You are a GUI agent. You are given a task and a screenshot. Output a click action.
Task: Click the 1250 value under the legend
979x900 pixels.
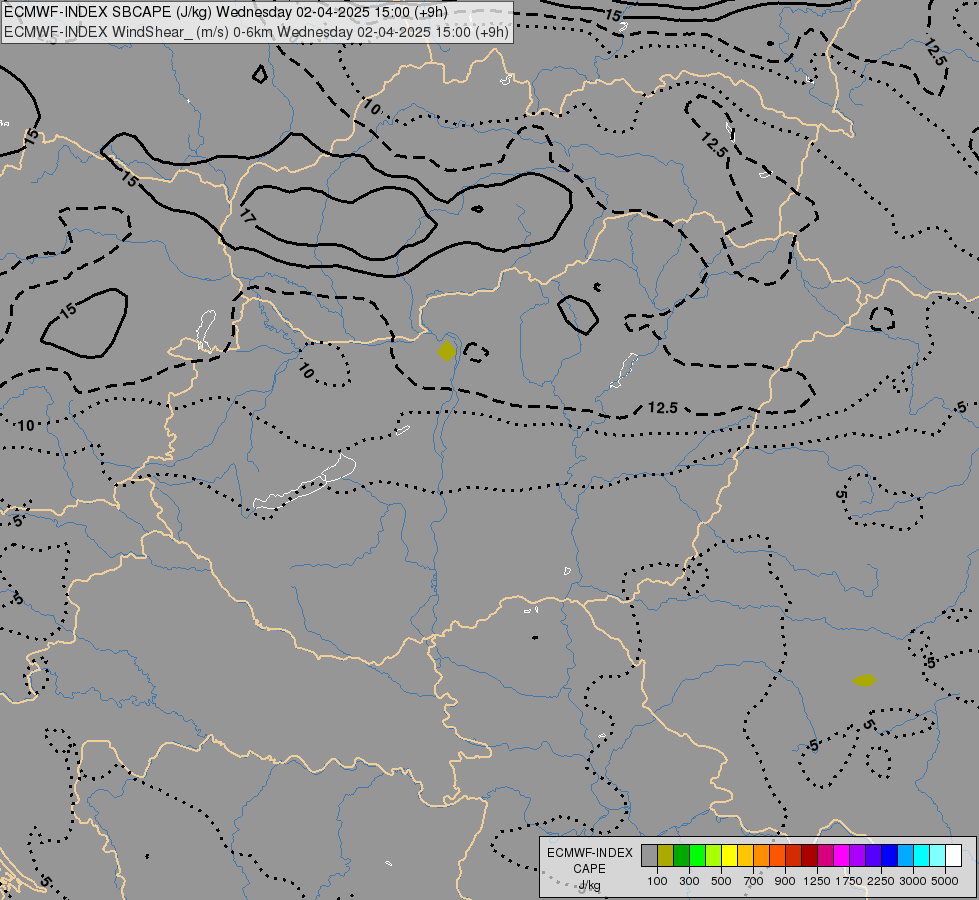pyautogui.click(x=817, y=881)
